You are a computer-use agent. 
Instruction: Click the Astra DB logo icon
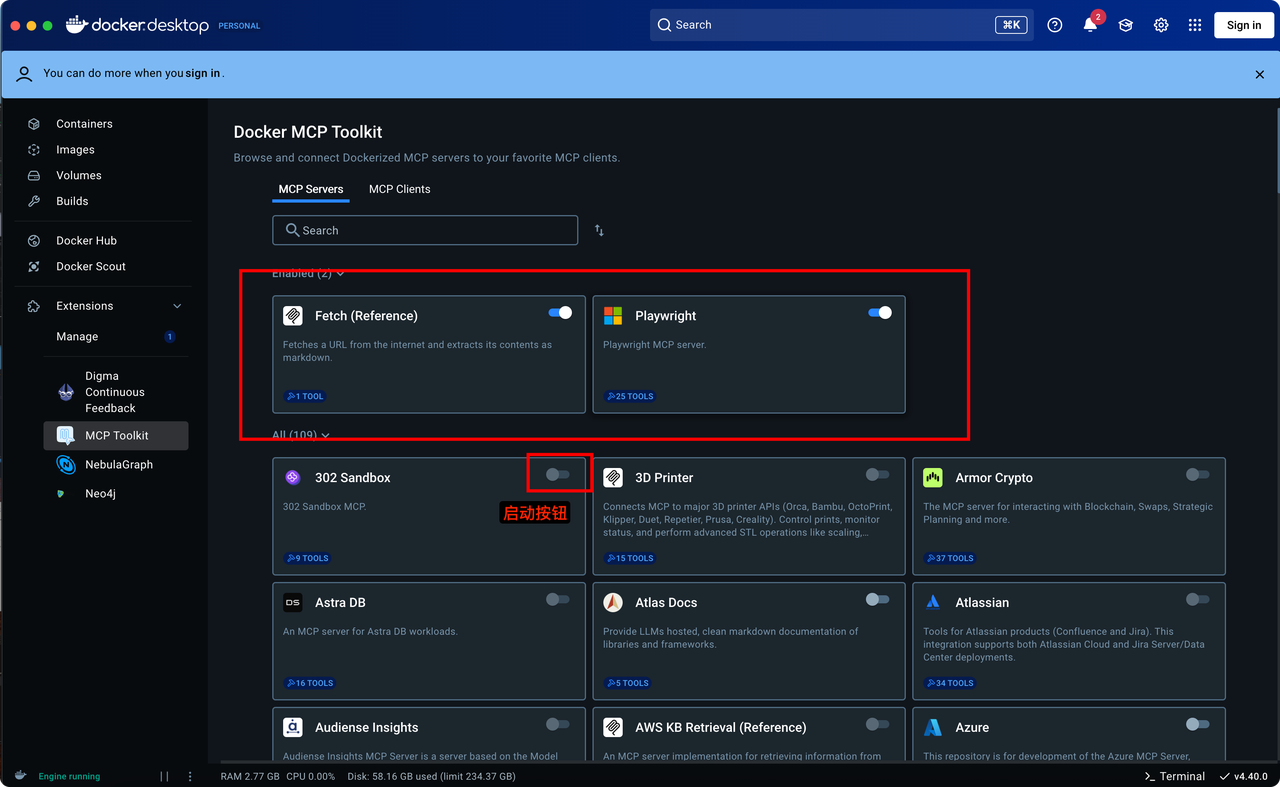pyautogui.click(x=293, y=603)
